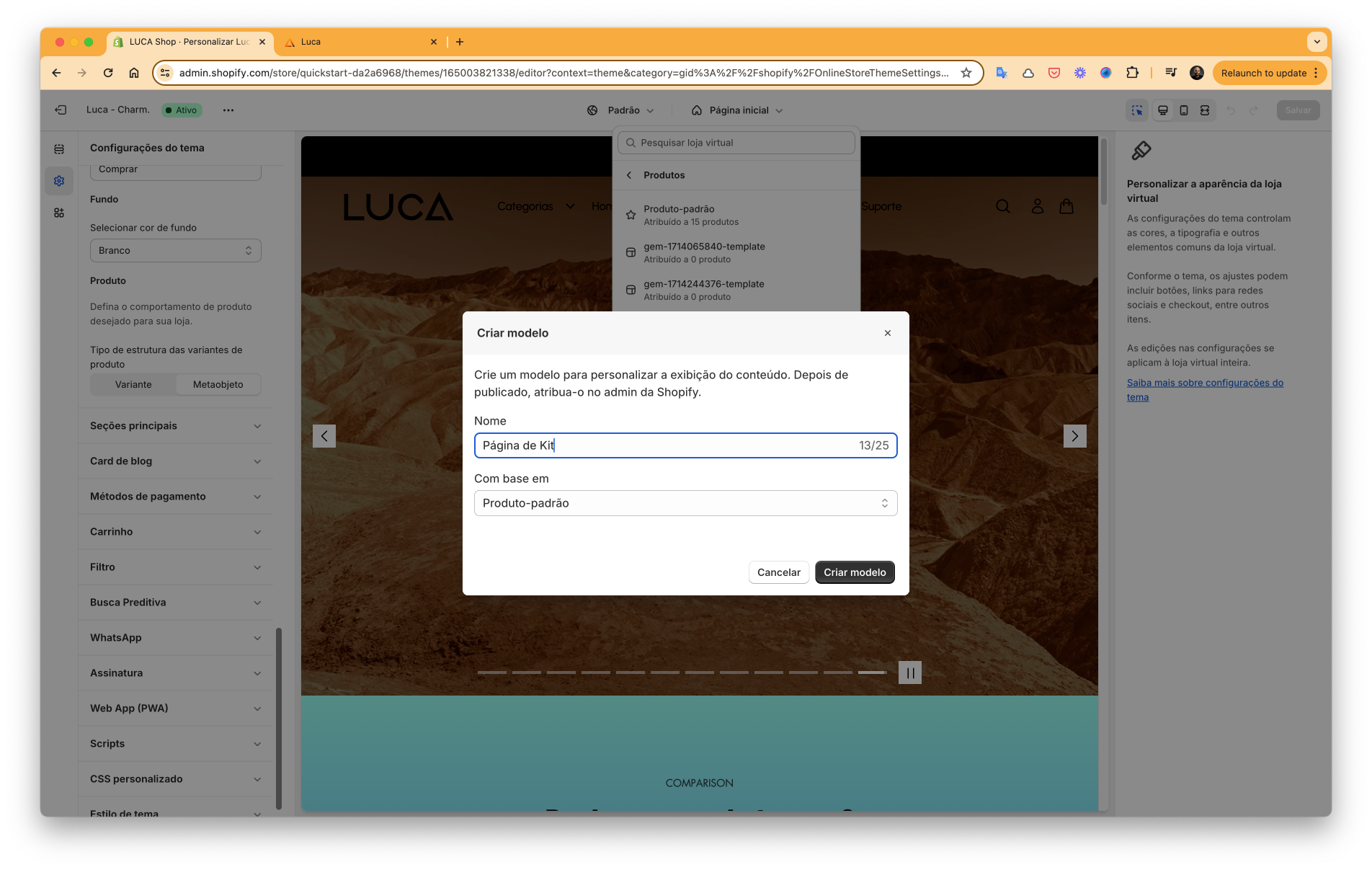Select the Variante structure option
The image size is (1372, 870).
point(133,384)
